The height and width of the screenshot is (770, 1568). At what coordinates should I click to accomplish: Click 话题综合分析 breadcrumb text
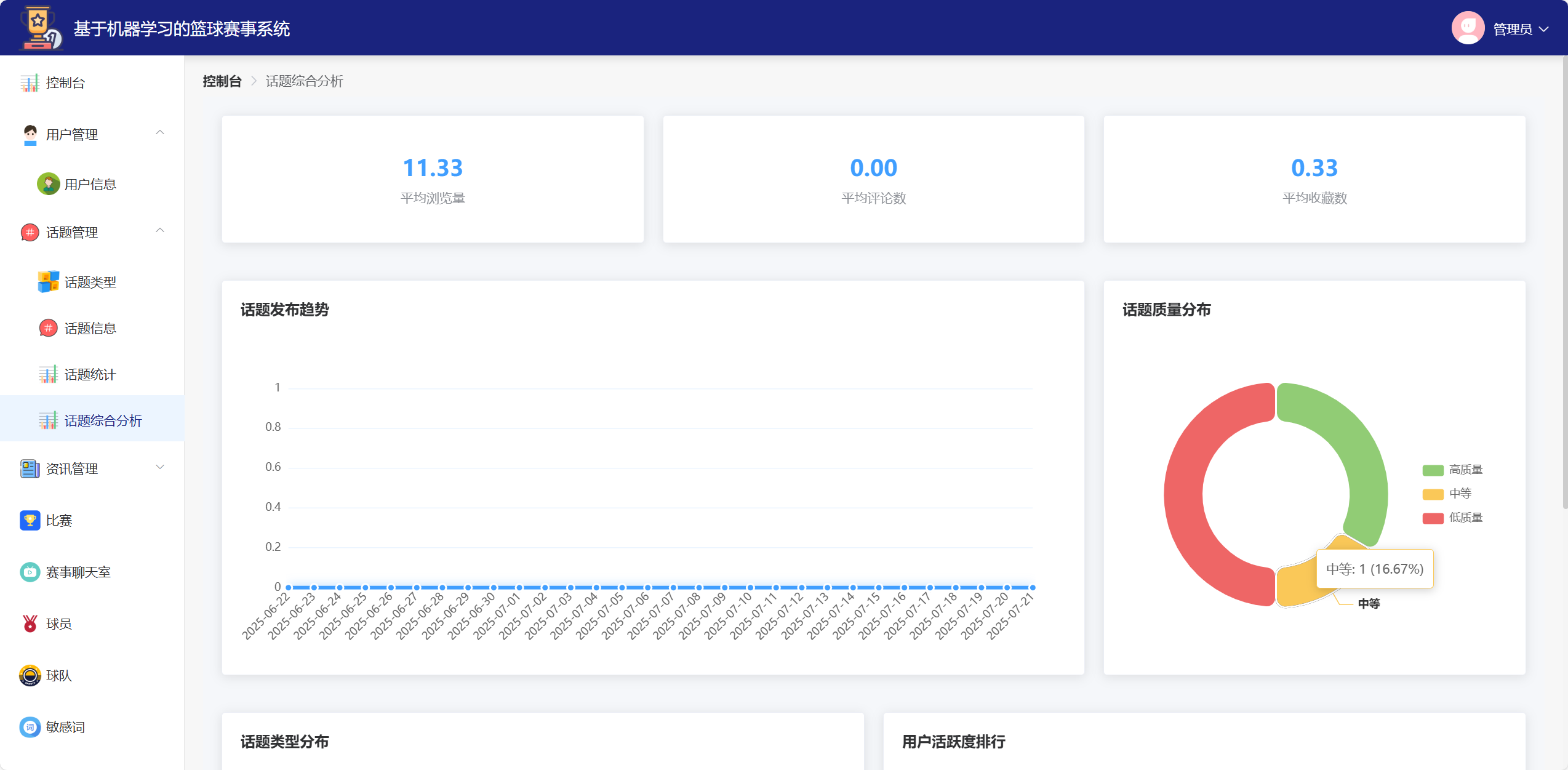pos(304,81)
